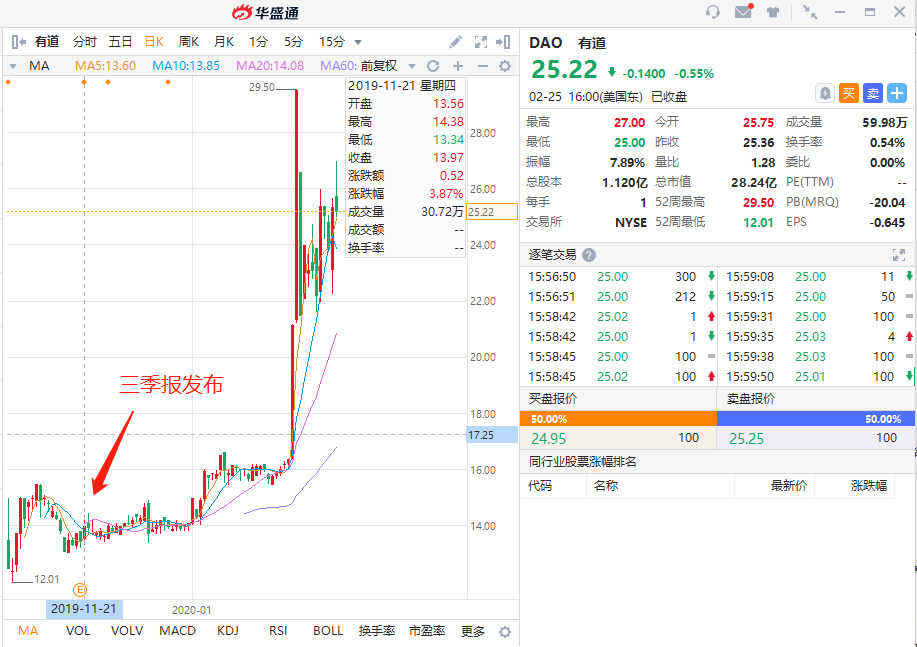Click the 2019-11-21 date label on axis

click(x=84, y=608)
